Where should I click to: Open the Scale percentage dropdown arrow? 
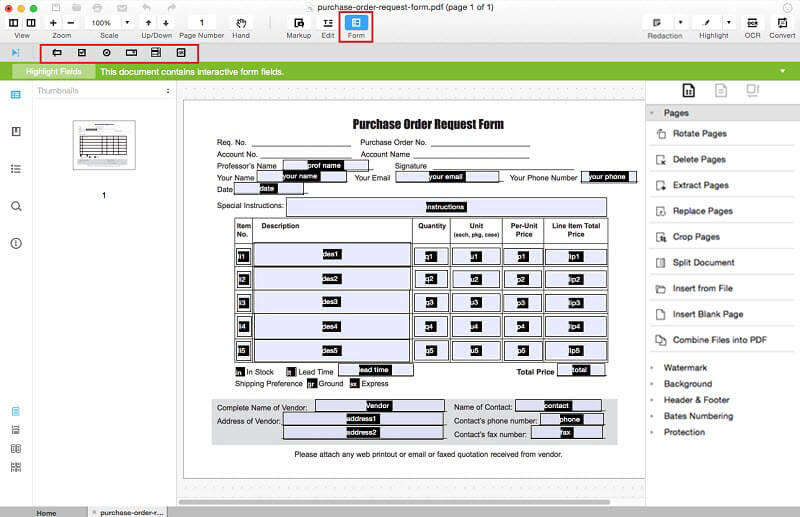coord(128,23)
